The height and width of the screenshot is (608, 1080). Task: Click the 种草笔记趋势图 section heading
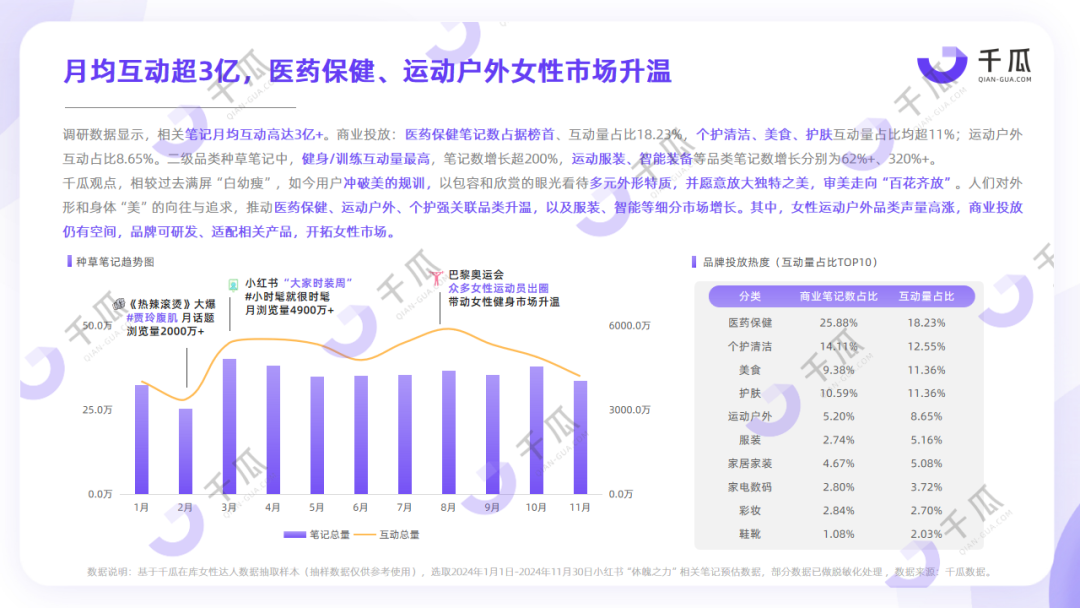(x=115, y=262)
